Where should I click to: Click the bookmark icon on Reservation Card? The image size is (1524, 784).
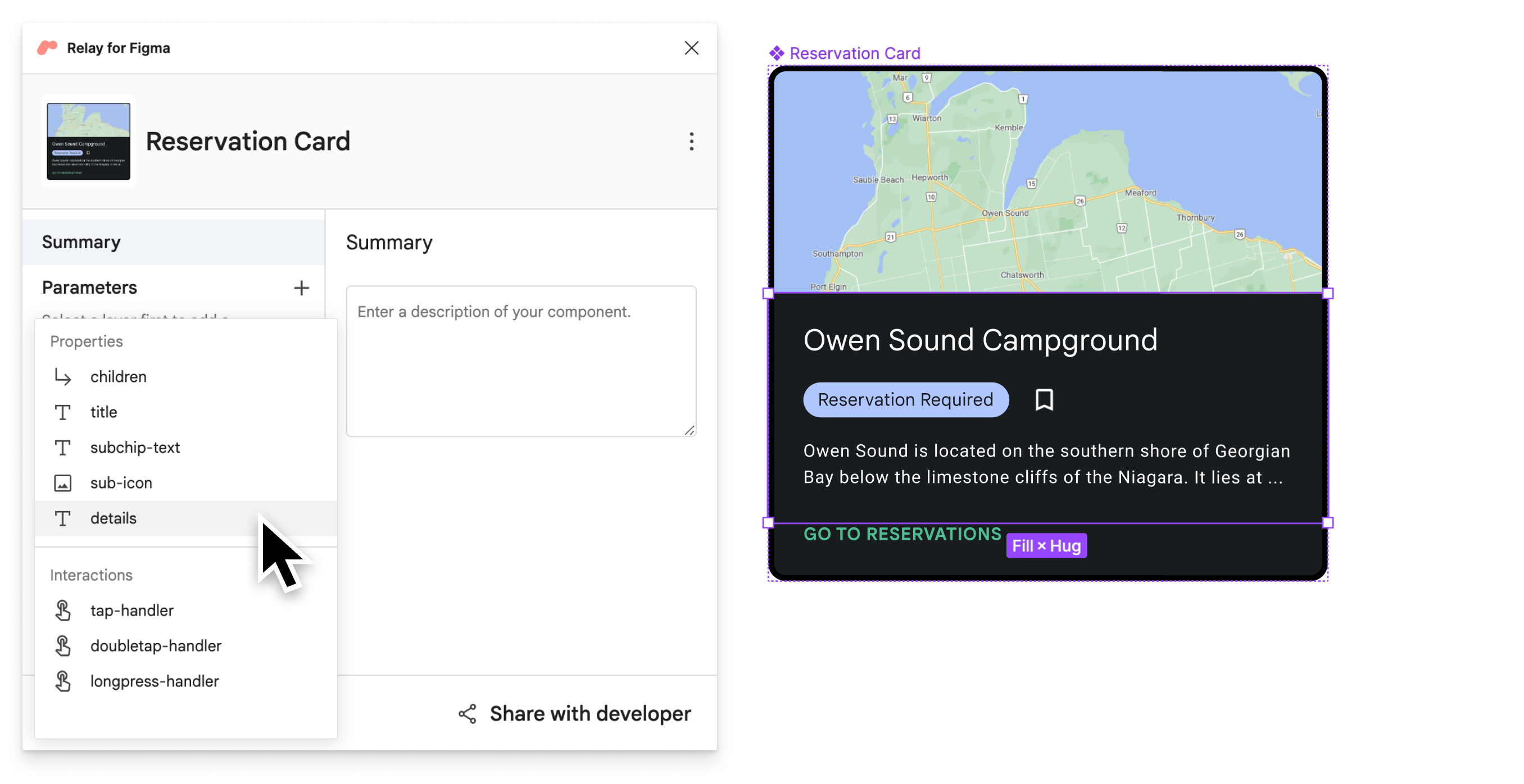coord(1044,399)
